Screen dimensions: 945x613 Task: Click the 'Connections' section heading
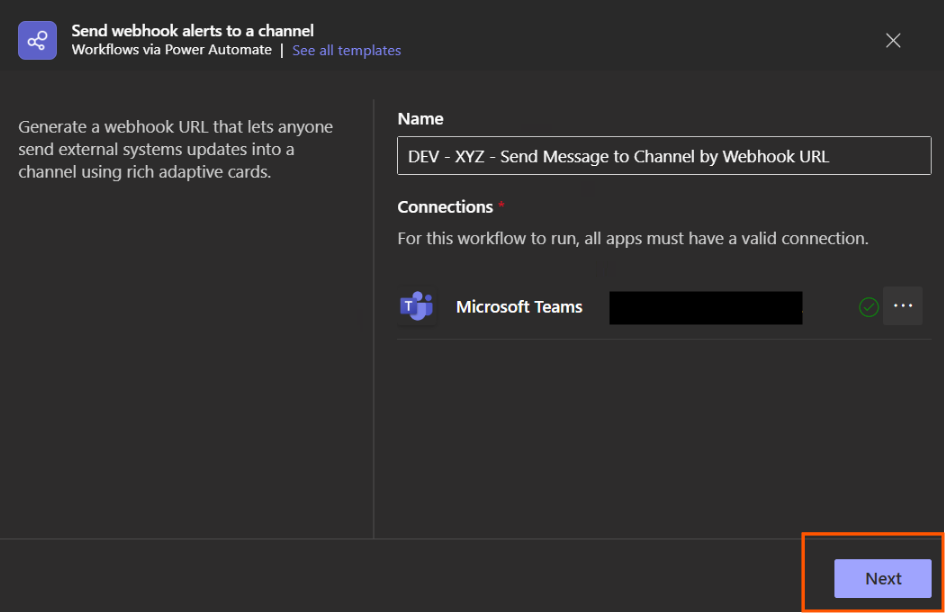point(445,207)
